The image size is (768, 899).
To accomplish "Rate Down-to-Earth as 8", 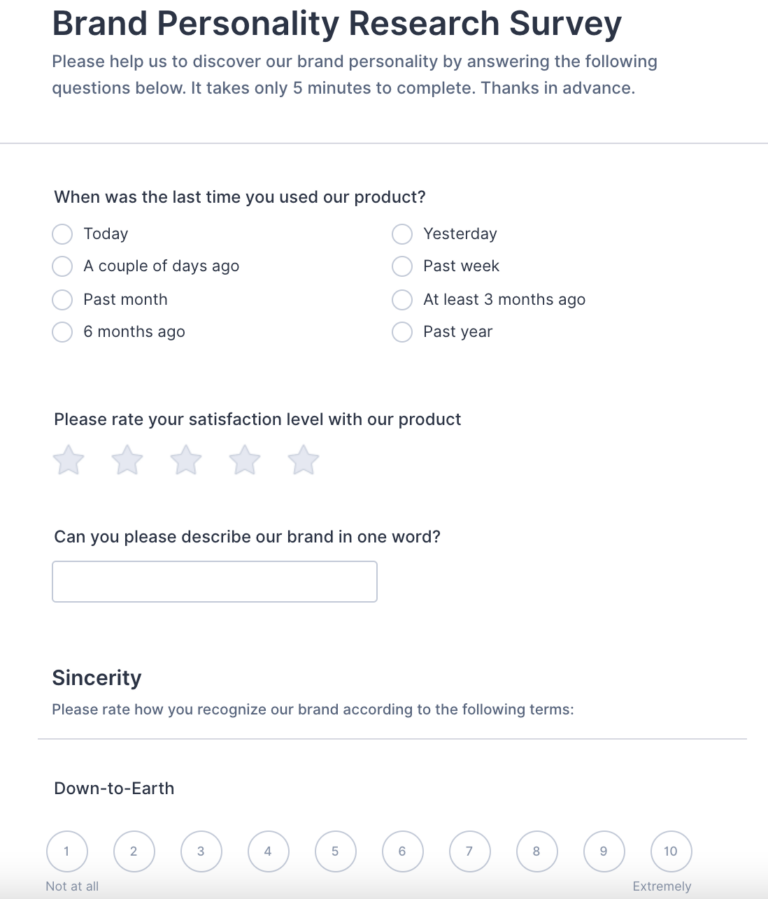I will pyautogui.click(x=536, y=851).
